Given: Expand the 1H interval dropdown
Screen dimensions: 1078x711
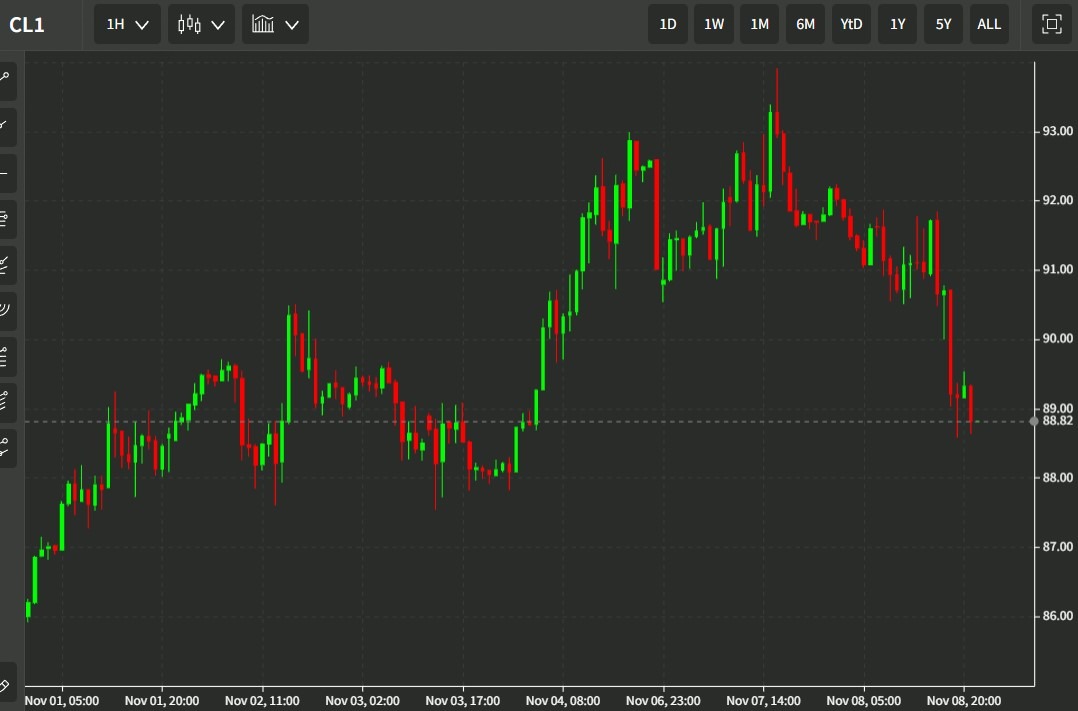Looking at the screenshot, I should [127, 24].
